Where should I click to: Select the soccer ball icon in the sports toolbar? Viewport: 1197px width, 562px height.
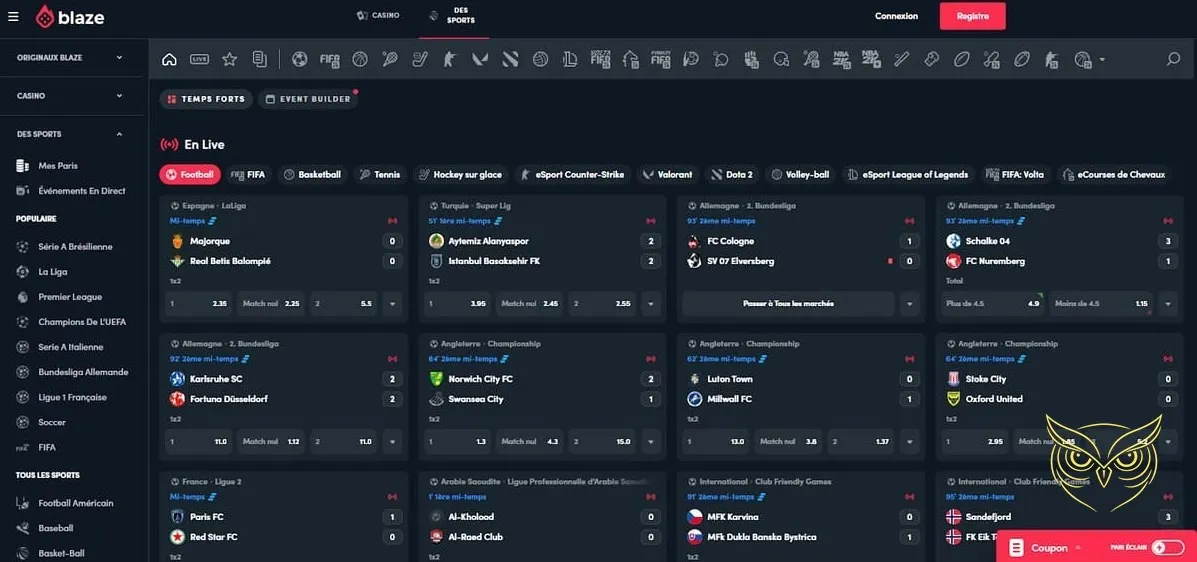pyautogui.click(x=299, y=59)
